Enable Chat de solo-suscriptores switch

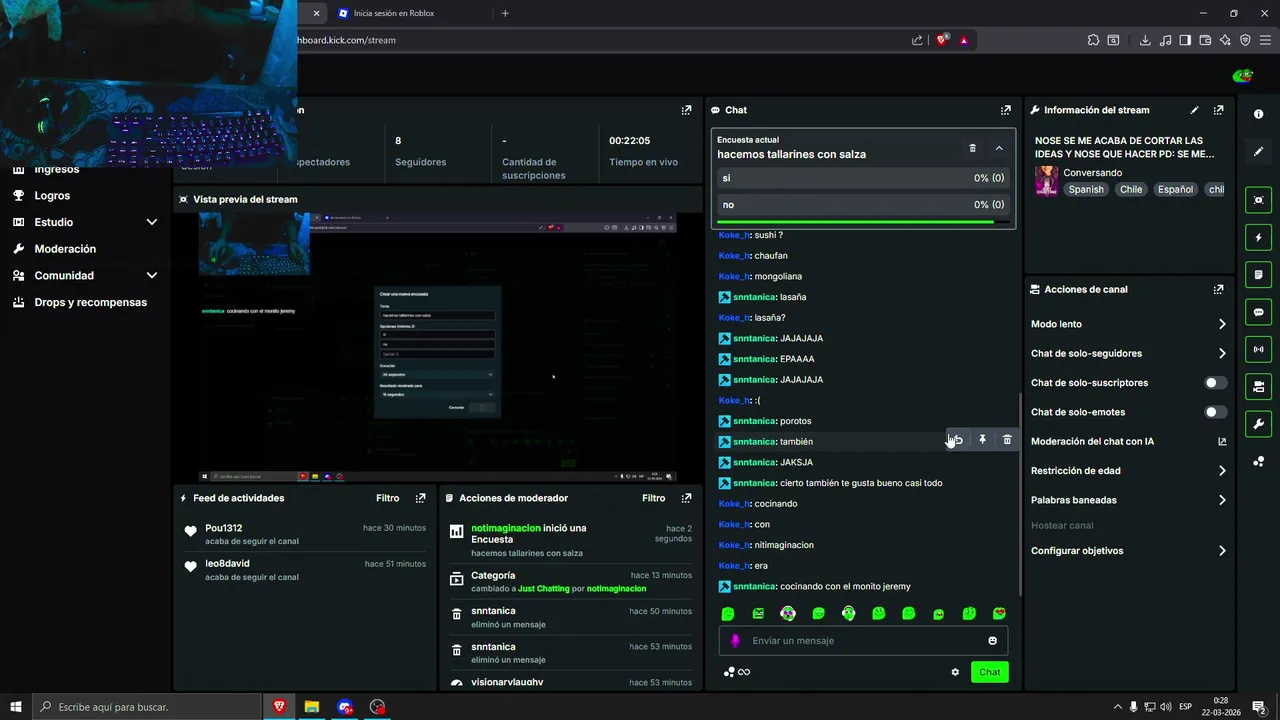[x=1215, y=383]
